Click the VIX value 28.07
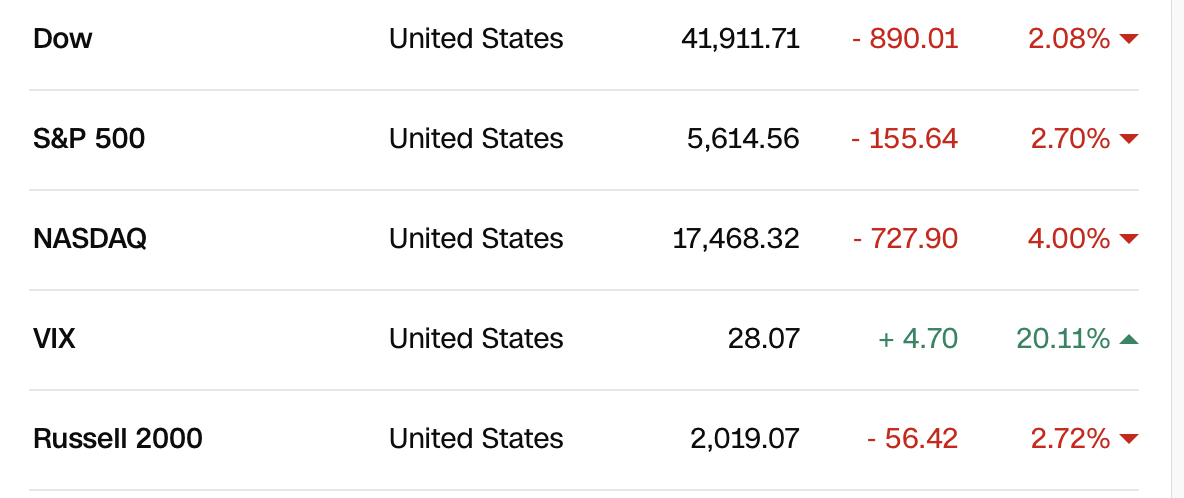The image size is (1184, 498). pos(764,339)
